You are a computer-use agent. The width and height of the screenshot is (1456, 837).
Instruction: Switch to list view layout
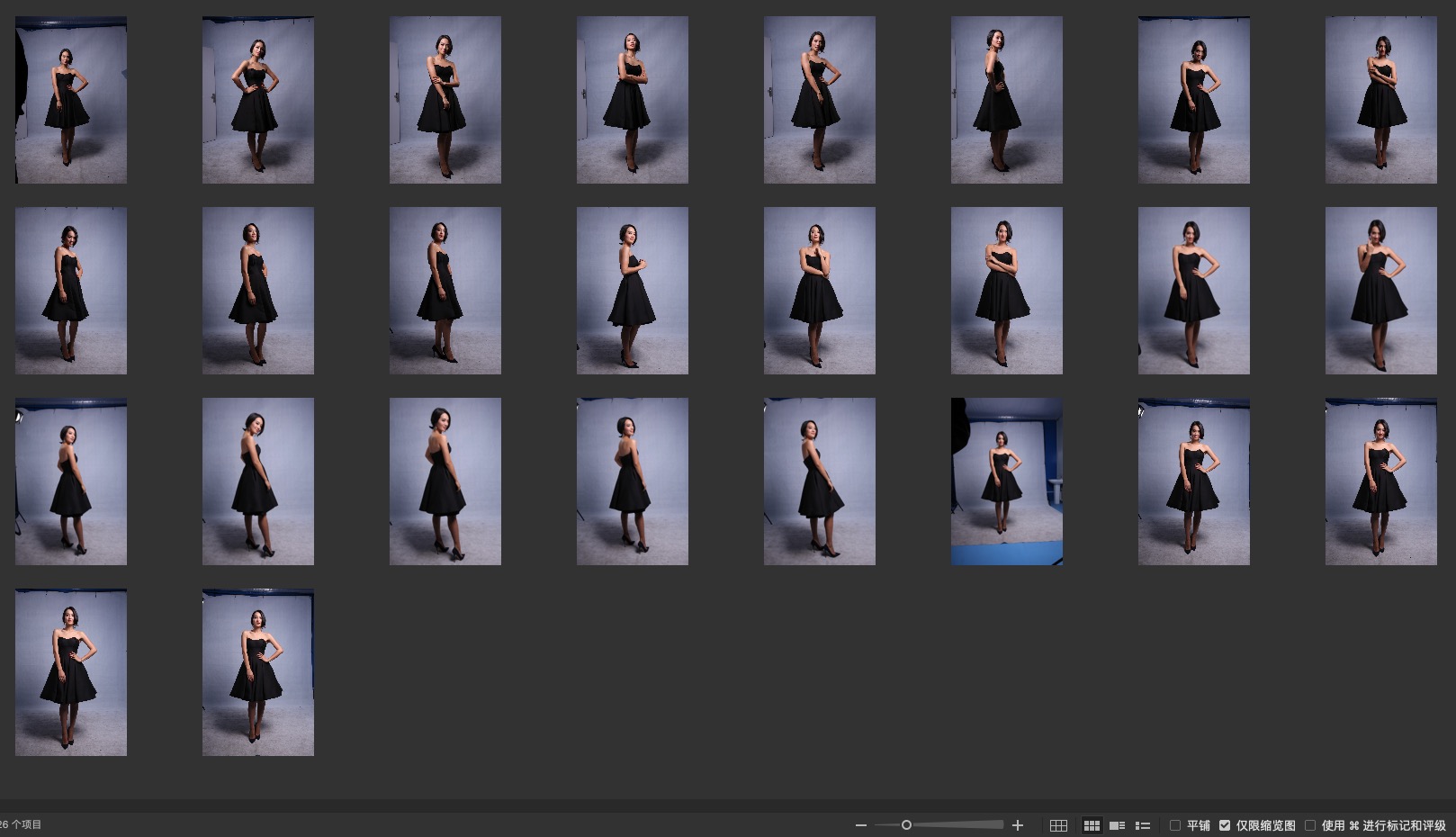(1143, 825)
